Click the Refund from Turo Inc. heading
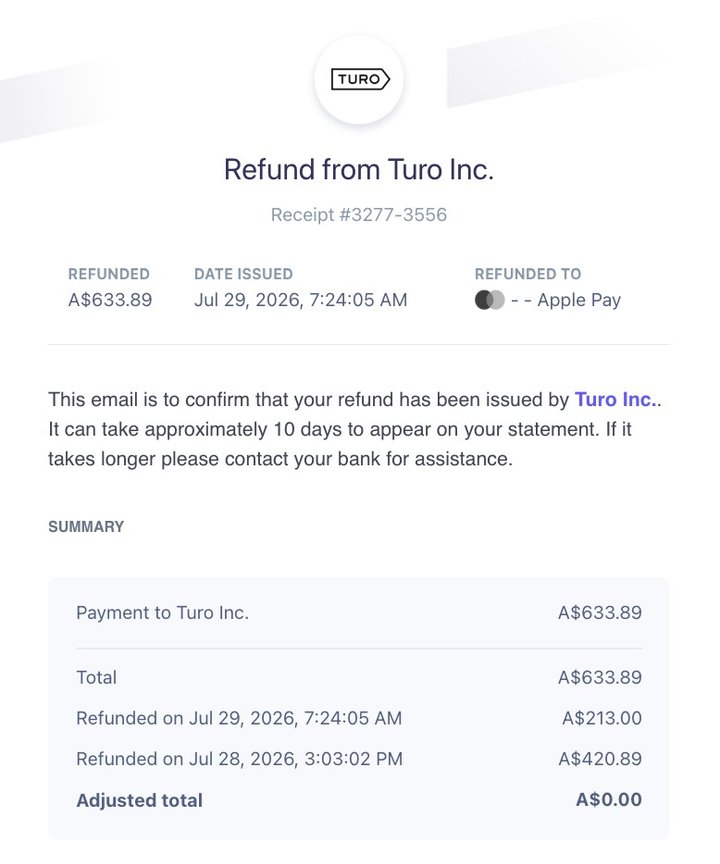Screen dimensions: 720x864 coord(359,169)
